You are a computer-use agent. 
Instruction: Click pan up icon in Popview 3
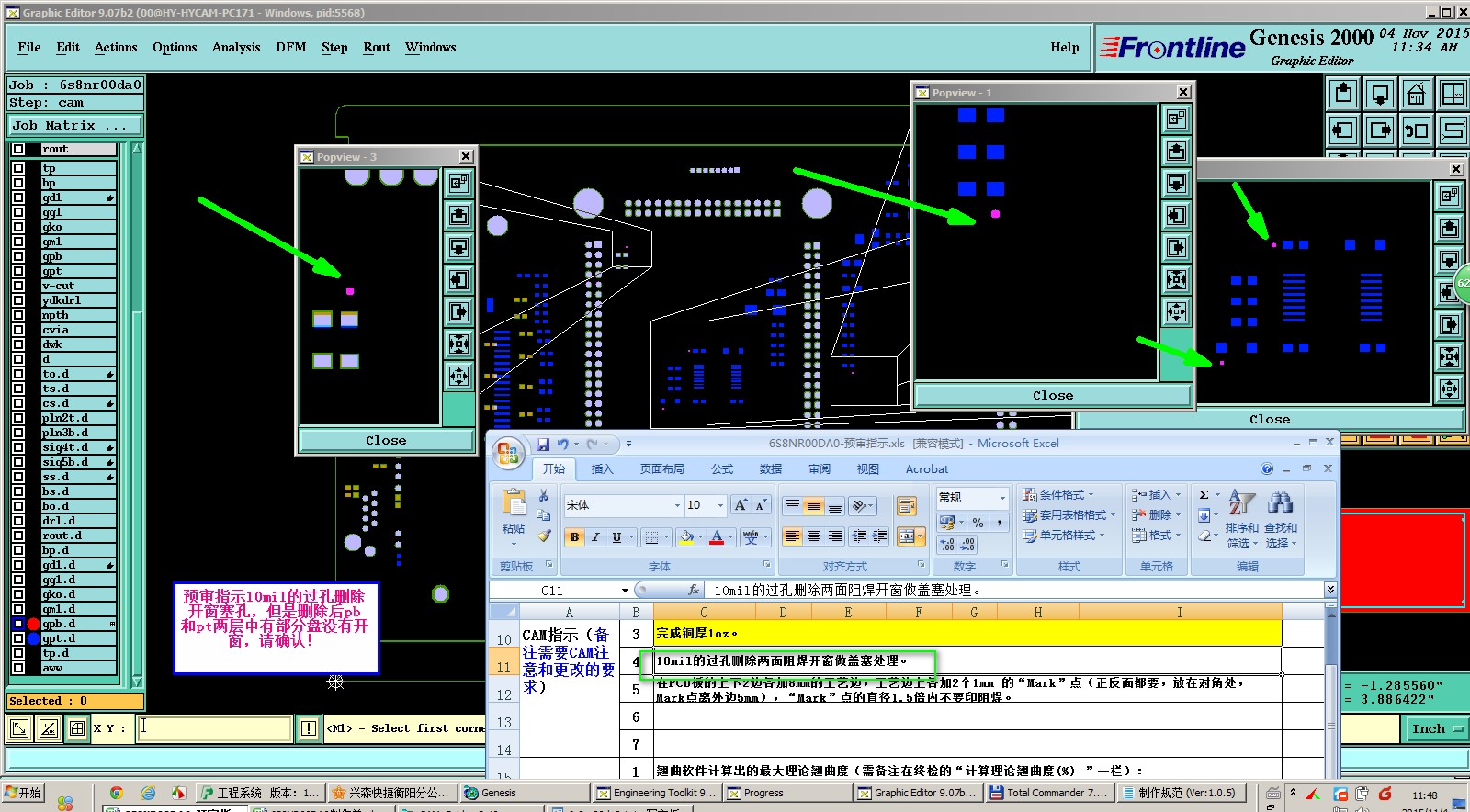tap(458, 216)
